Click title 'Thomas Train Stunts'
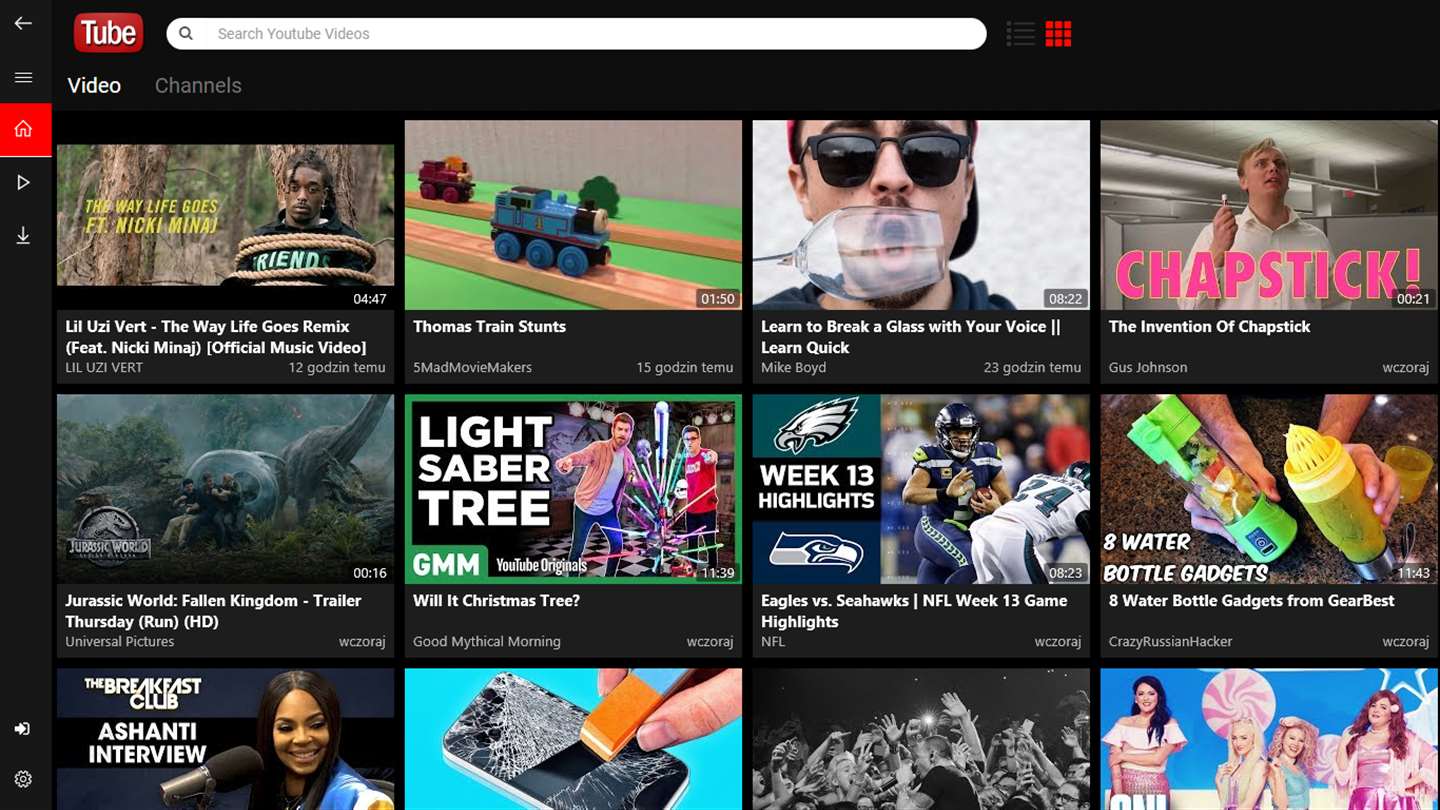1440x810 pixels. pos(489,326)
